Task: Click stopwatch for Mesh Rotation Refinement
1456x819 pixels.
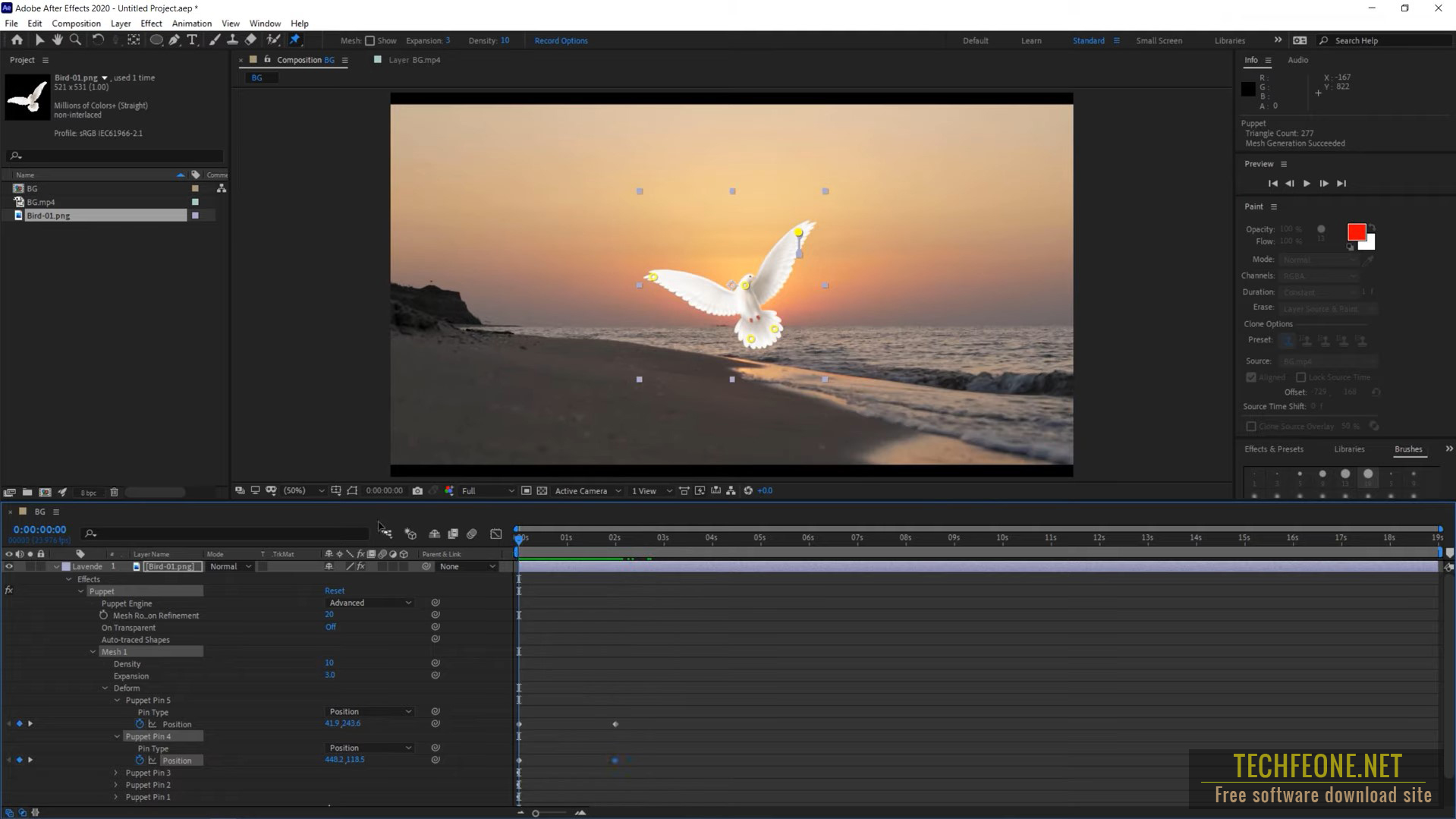Action: (104, 616)
